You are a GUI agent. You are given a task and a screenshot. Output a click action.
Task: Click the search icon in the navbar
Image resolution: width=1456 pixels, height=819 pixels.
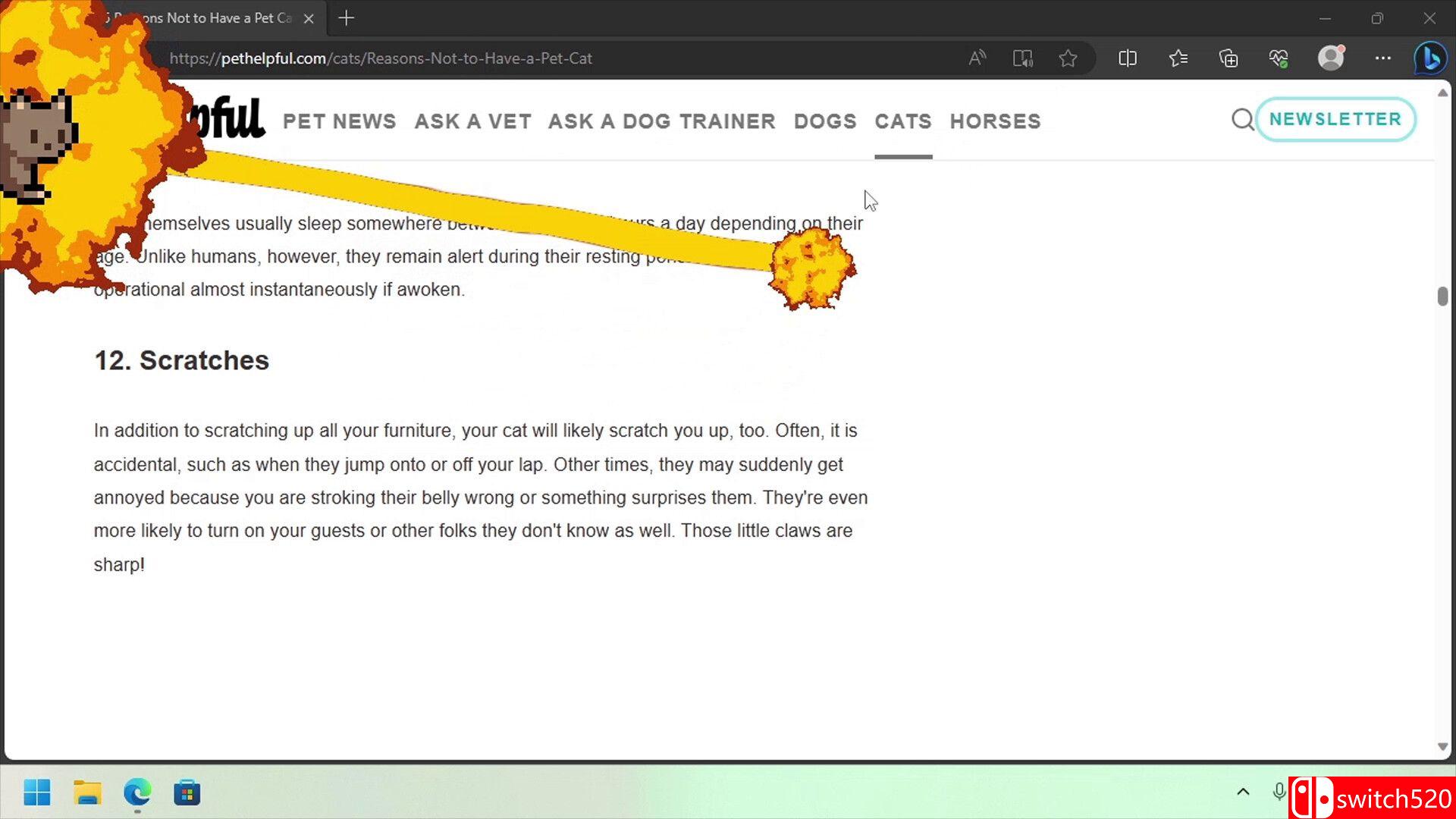(x=1243, y=119)
